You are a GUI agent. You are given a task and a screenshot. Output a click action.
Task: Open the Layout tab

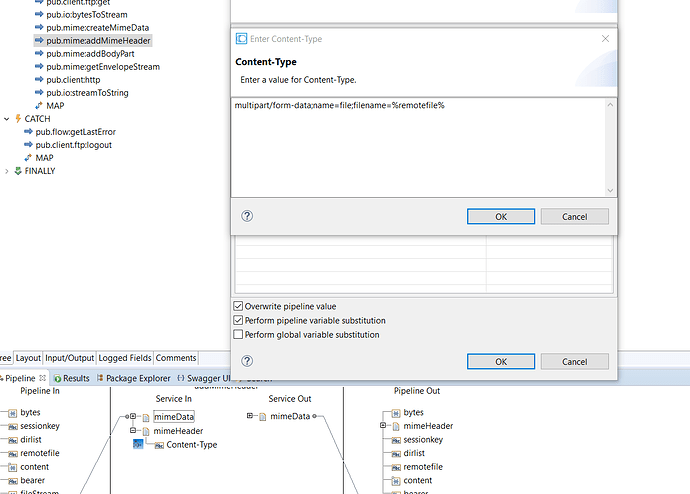[x=28, y=358]
